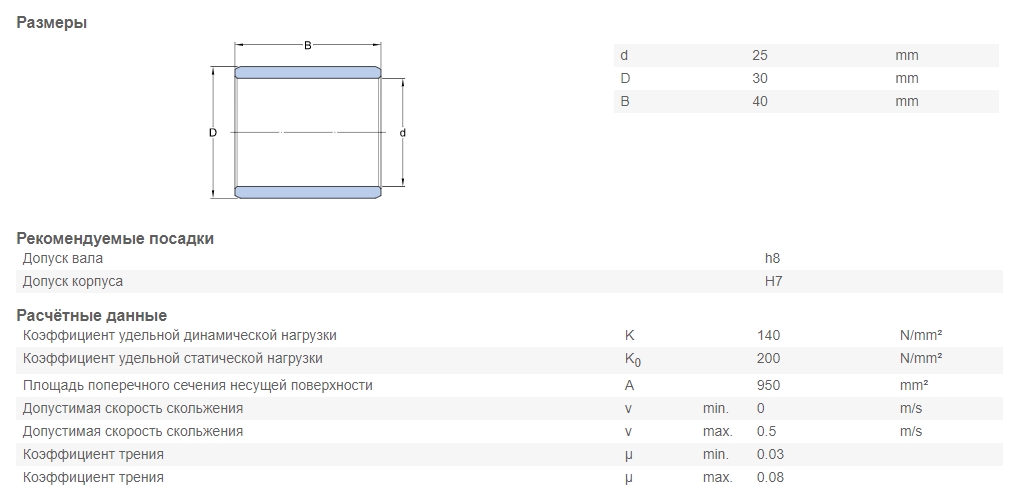Click the shaft tolerance value h8
This screenshot has height=497, width=1031.
(772, 258)
